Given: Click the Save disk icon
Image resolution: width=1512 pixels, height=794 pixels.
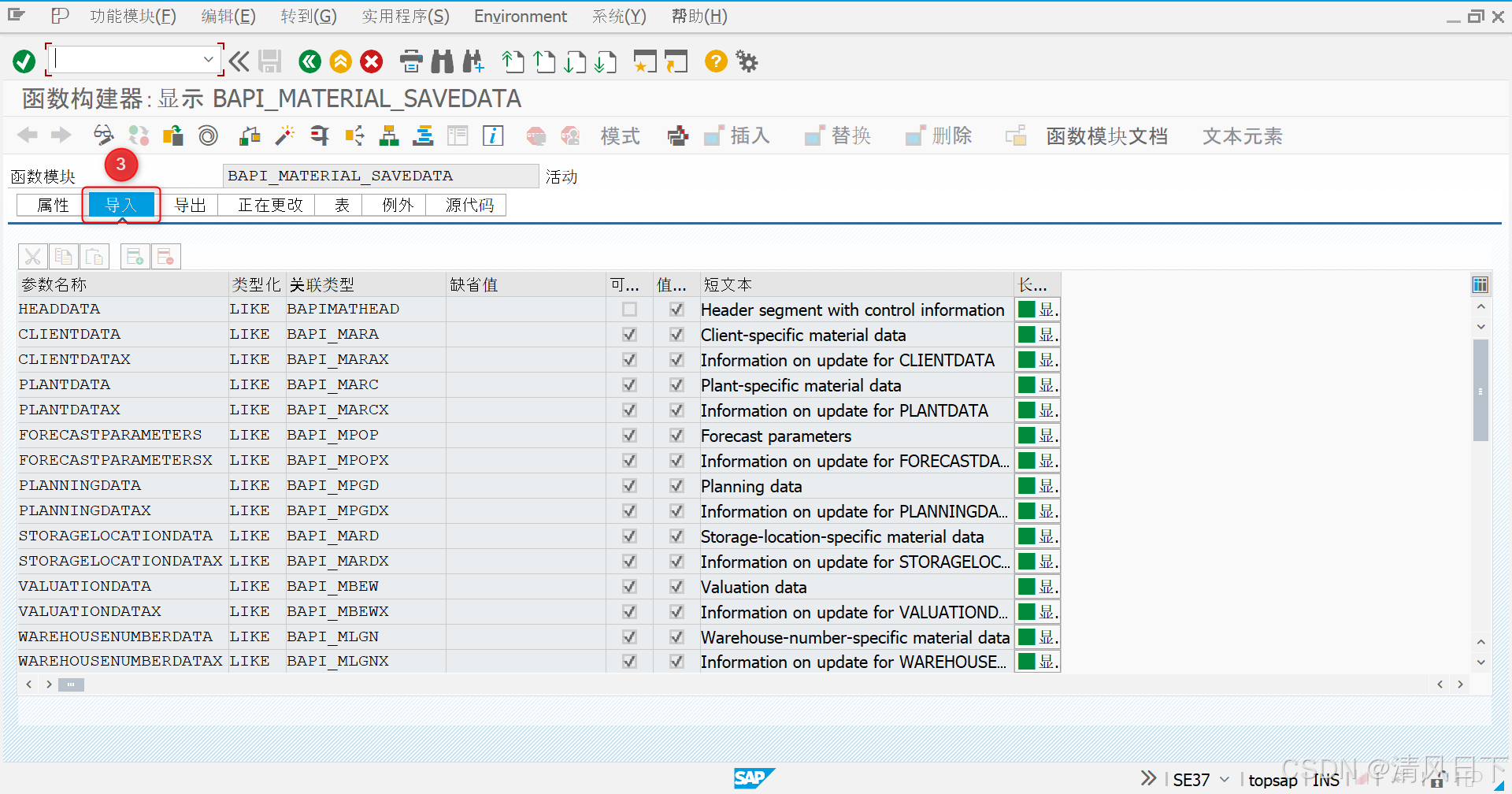Looking at the screenshot, I should point(270,61).
